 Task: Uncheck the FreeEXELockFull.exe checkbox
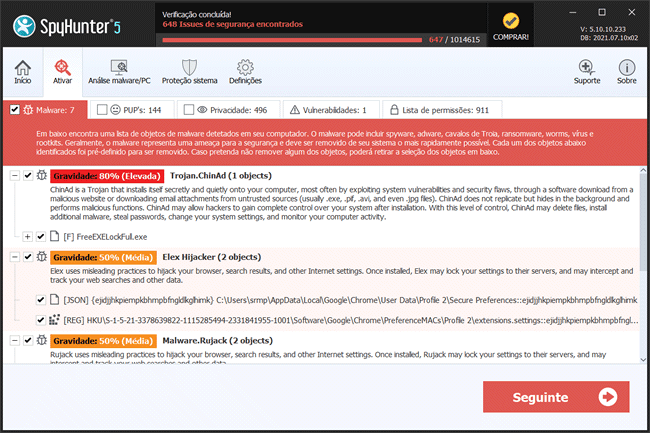[x=40, y=237]
